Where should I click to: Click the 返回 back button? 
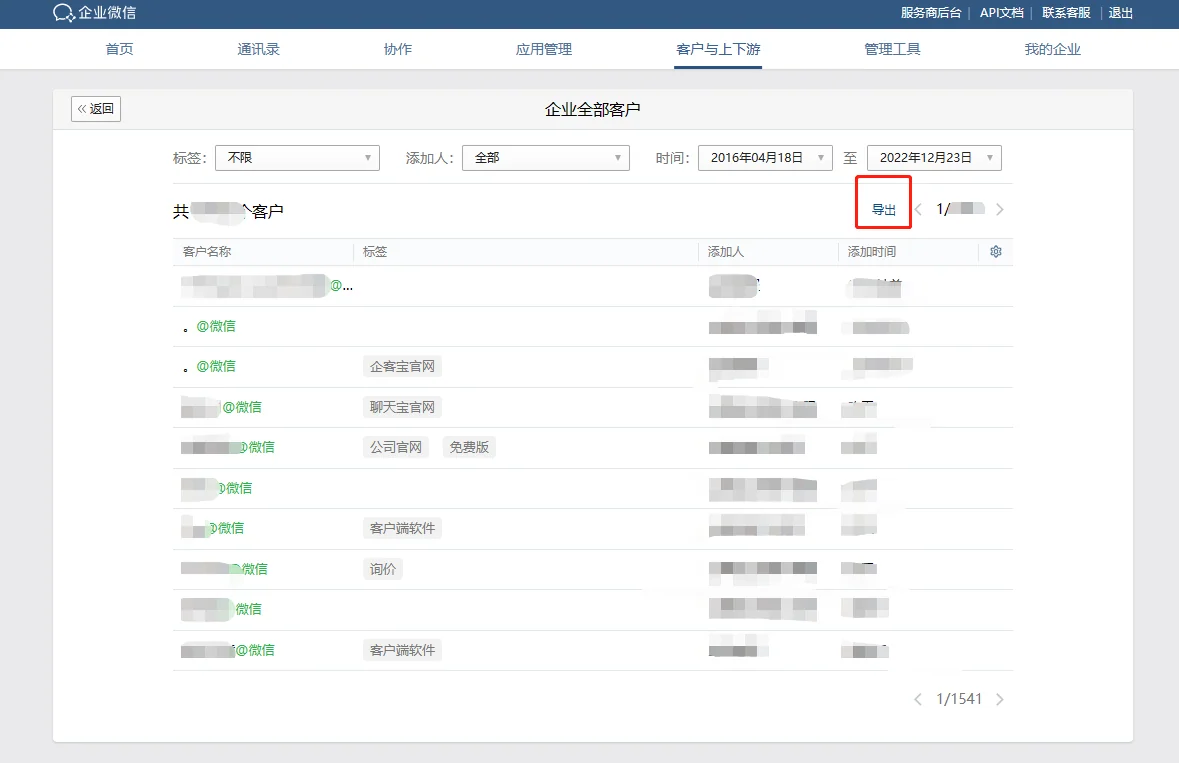tap(95, 109)
